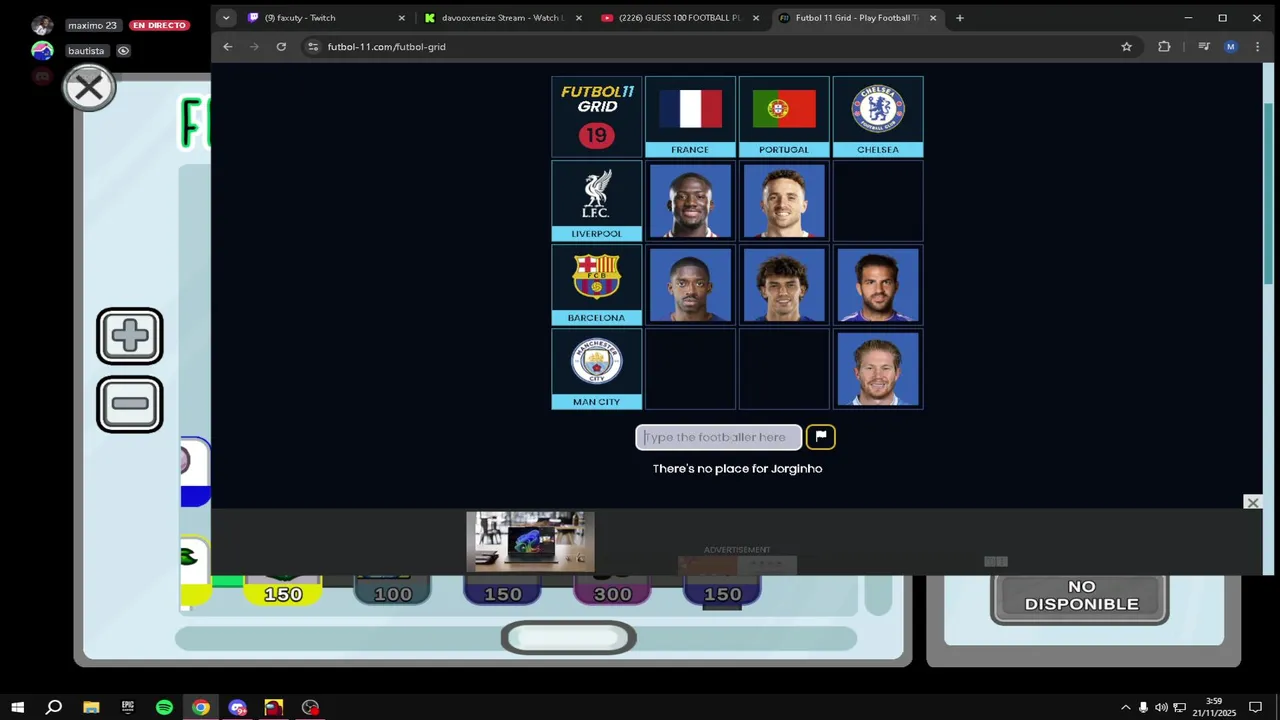Screen dimensions: 1280x720
Task: Click the horizontal scrollbar thumb in game
Action: (568, 638)
